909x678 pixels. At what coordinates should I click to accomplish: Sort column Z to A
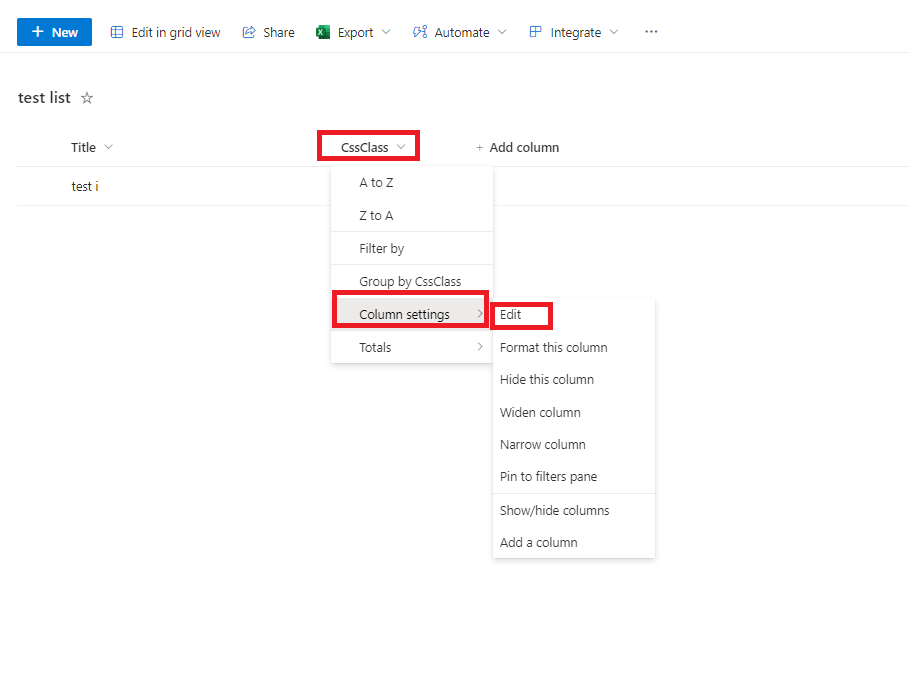[412, 216]
